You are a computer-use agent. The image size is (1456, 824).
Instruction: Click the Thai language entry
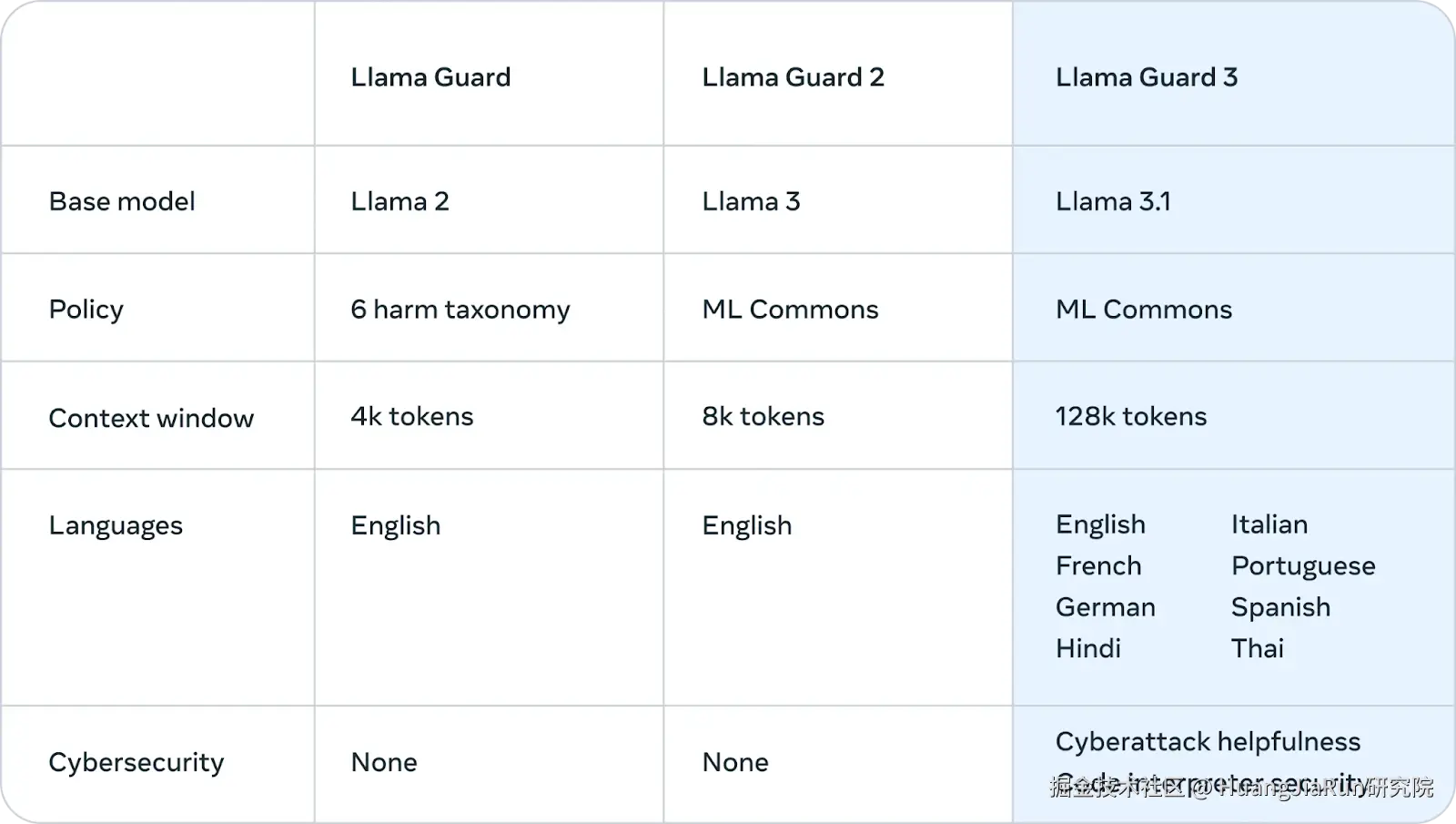tap(1257, 648)
